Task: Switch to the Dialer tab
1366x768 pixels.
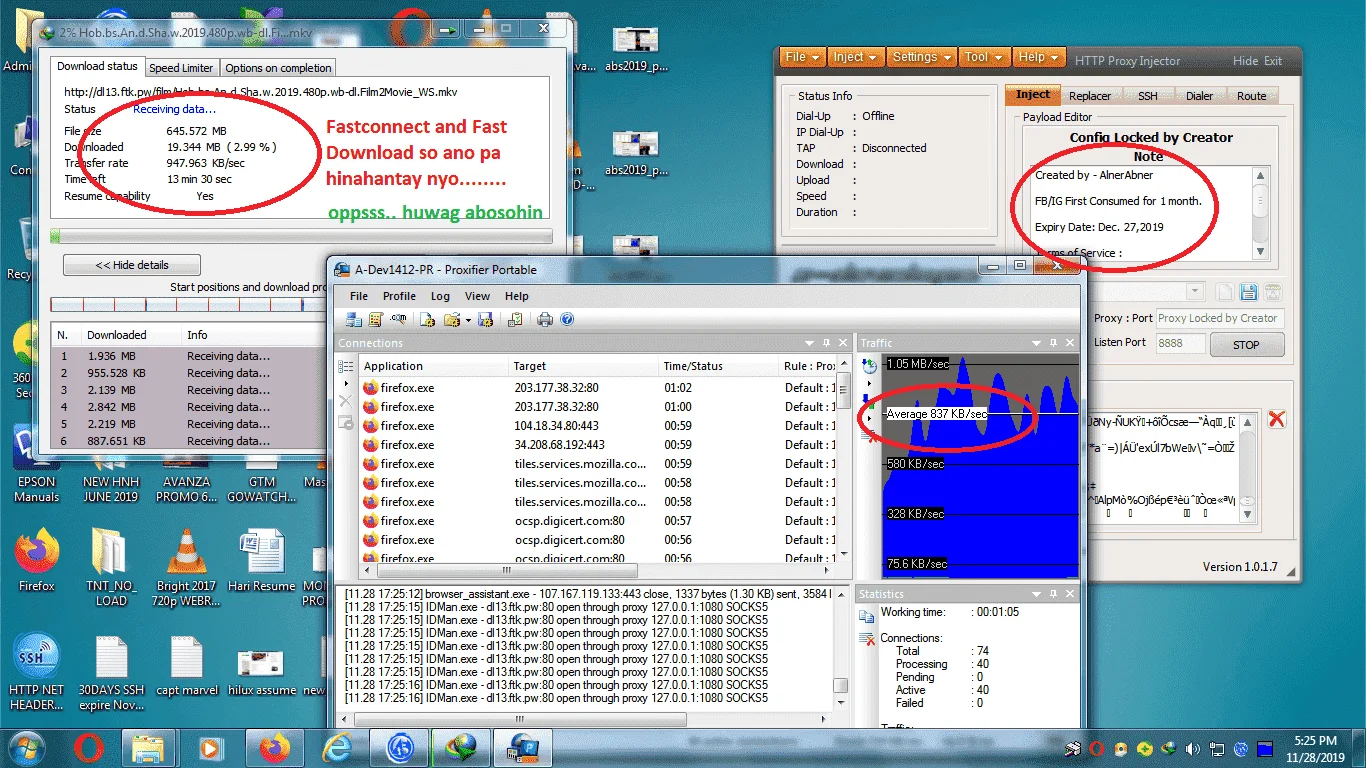Action: 1199,96
